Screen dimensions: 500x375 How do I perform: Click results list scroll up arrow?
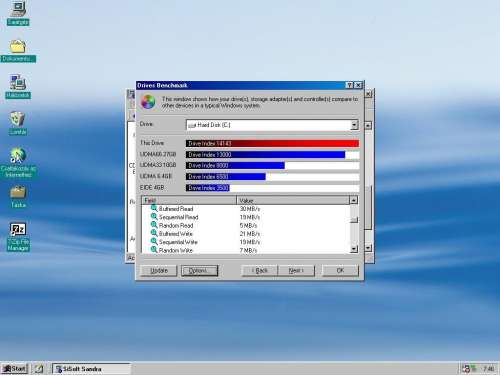pyautogui.click(x=354, y=200)
